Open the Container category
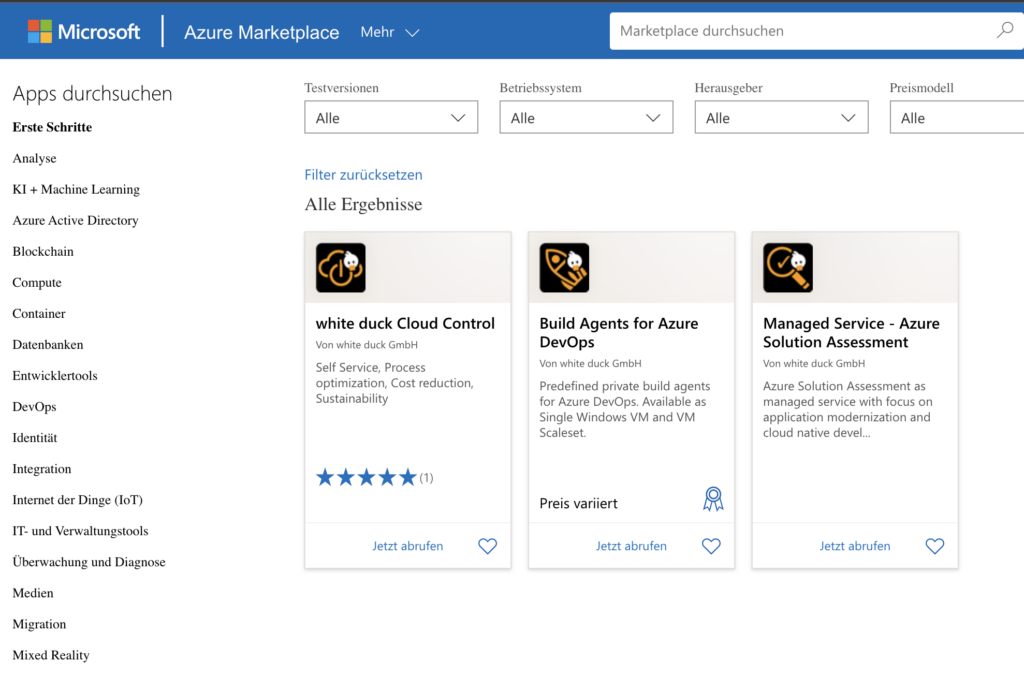This screenshot has height=676, width=1024. point(39,314)
